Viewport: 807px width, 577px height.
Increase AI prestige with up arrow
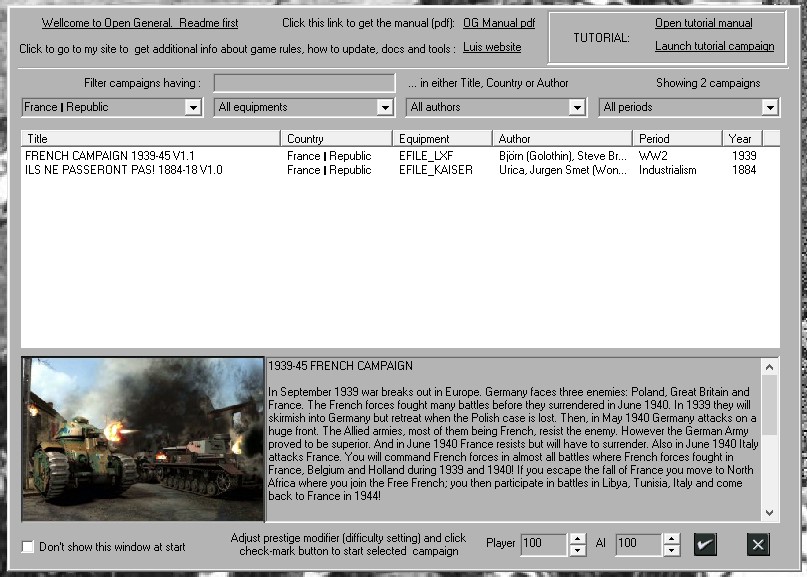pyautogui.click(x=671, y=539)
